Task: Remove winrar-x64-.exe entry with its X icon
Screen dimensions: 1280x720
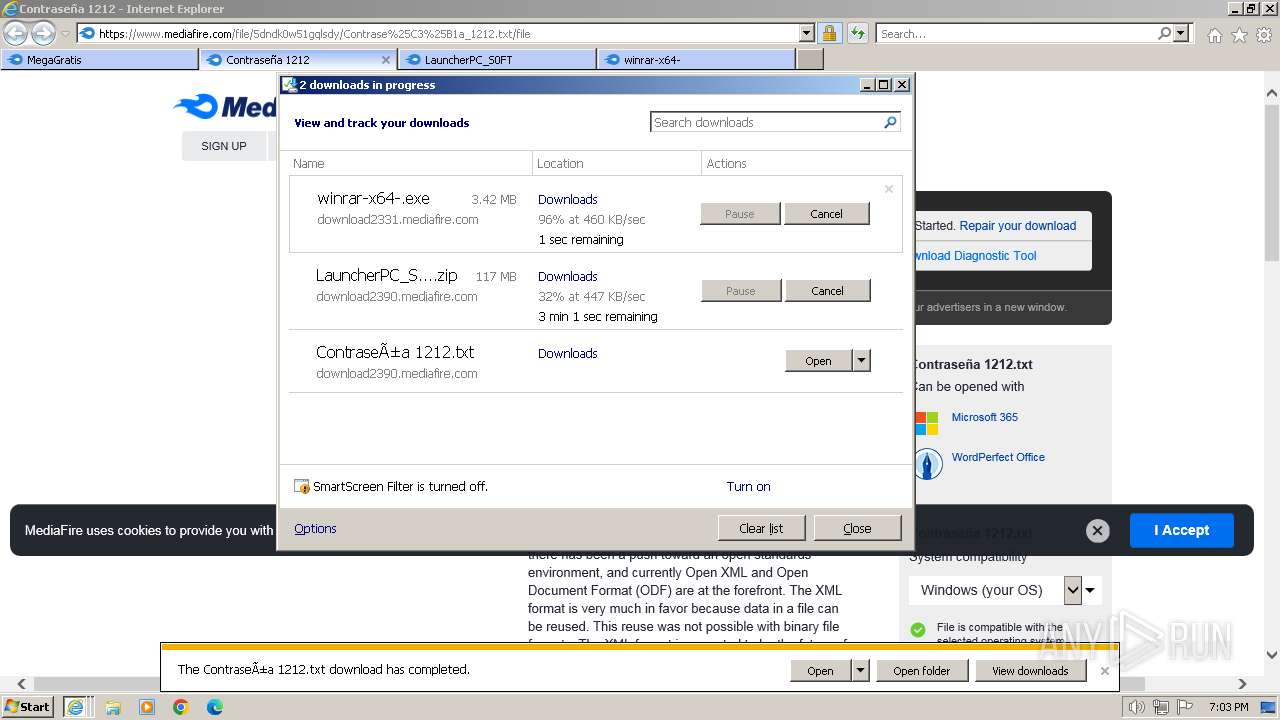Action: (x=888, y=189)
